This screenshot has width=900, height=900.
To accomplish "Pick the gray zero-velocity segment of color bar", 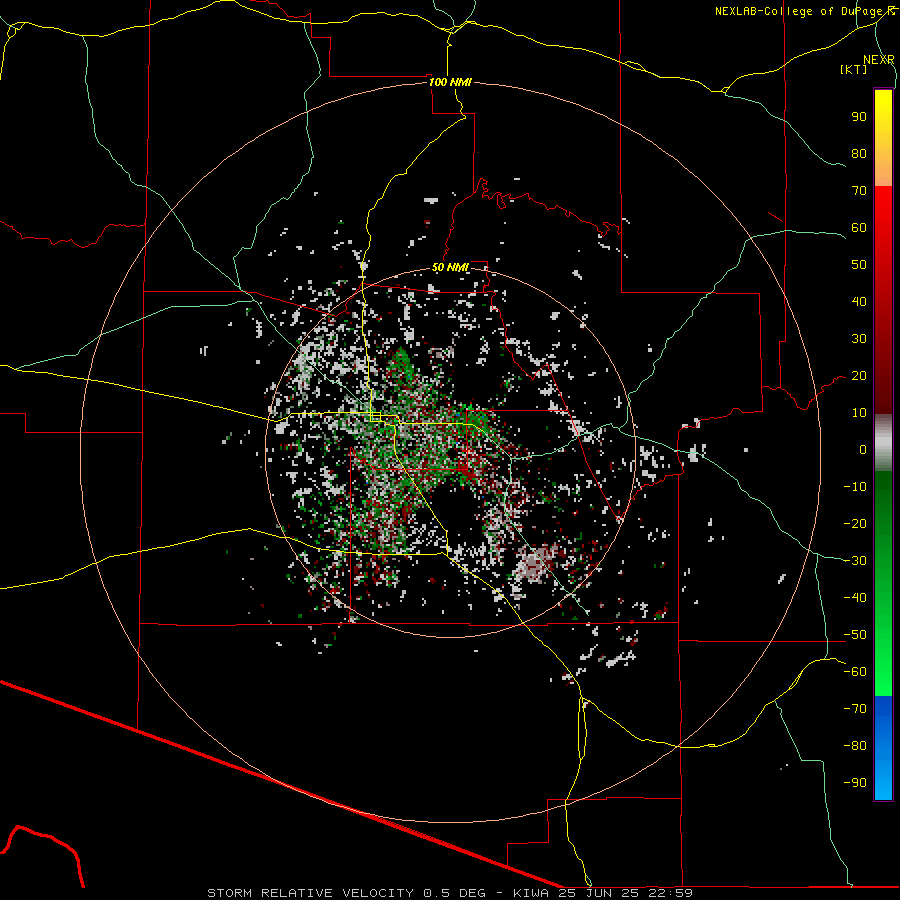I will 883,443.
